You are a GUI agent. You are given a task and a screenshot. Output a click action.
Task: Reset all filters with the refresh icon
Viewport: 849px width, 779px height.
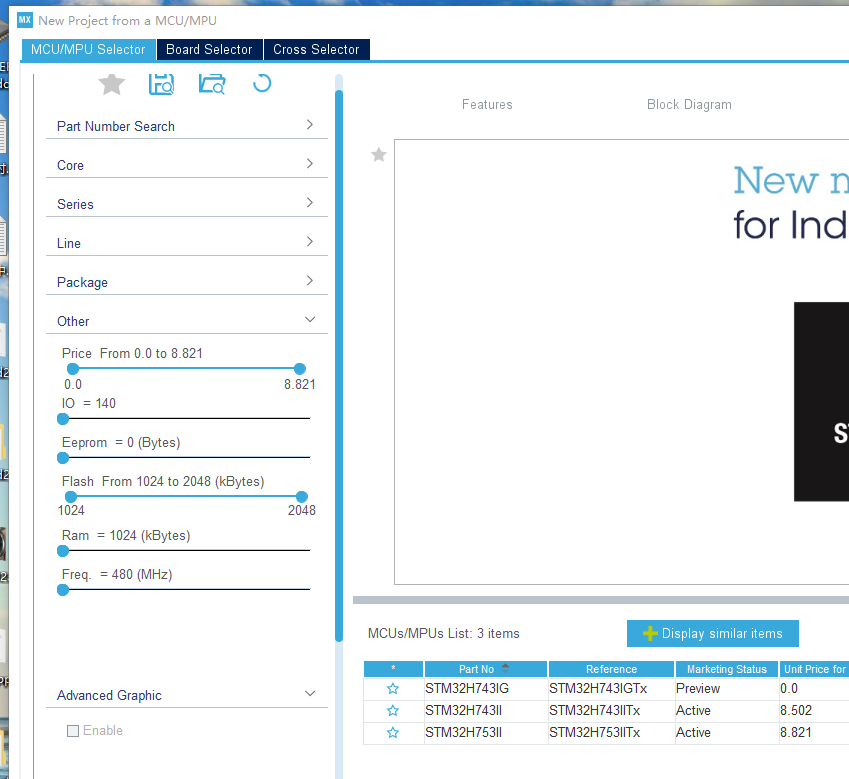[x=262, y=83]
